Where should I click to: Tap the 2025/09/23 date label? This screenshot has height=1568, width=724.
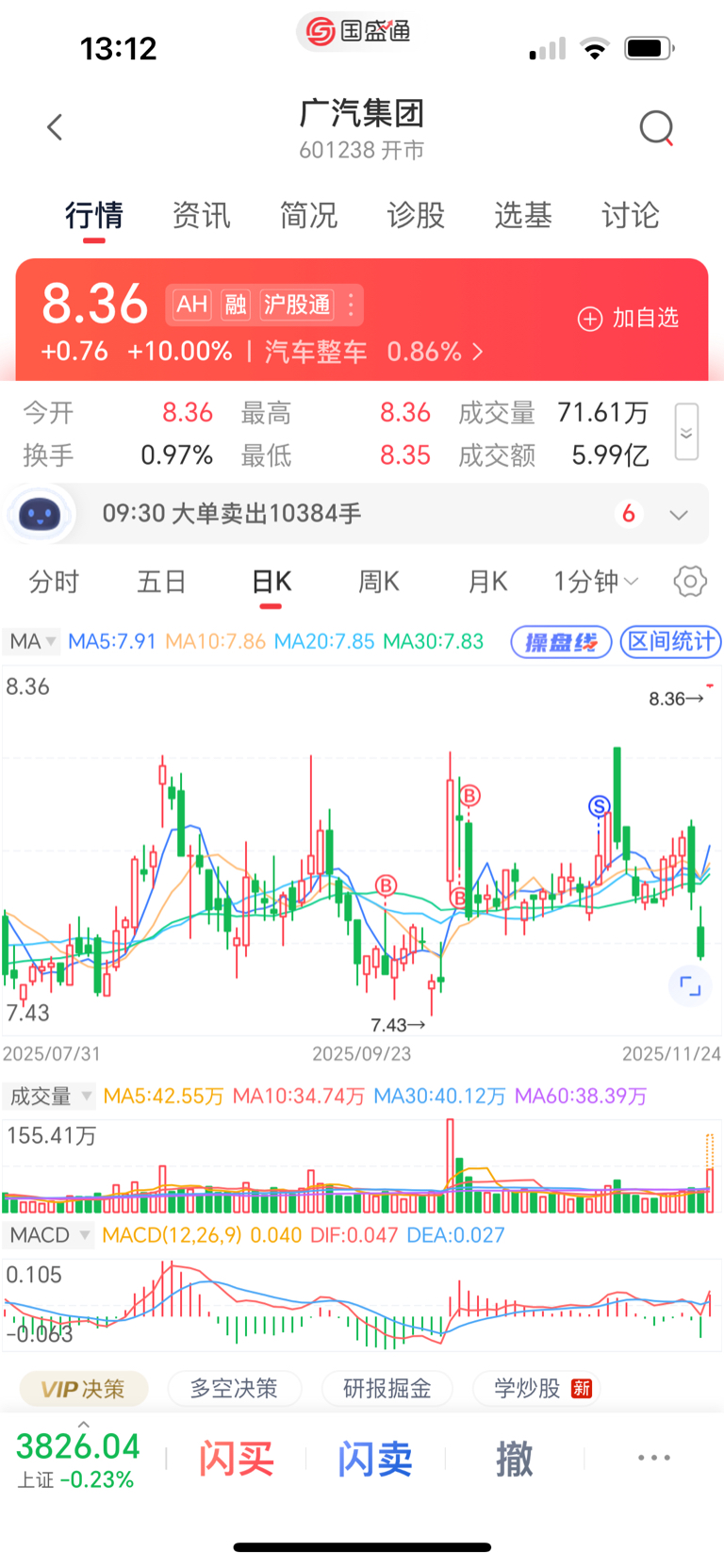pos(362,1054)
